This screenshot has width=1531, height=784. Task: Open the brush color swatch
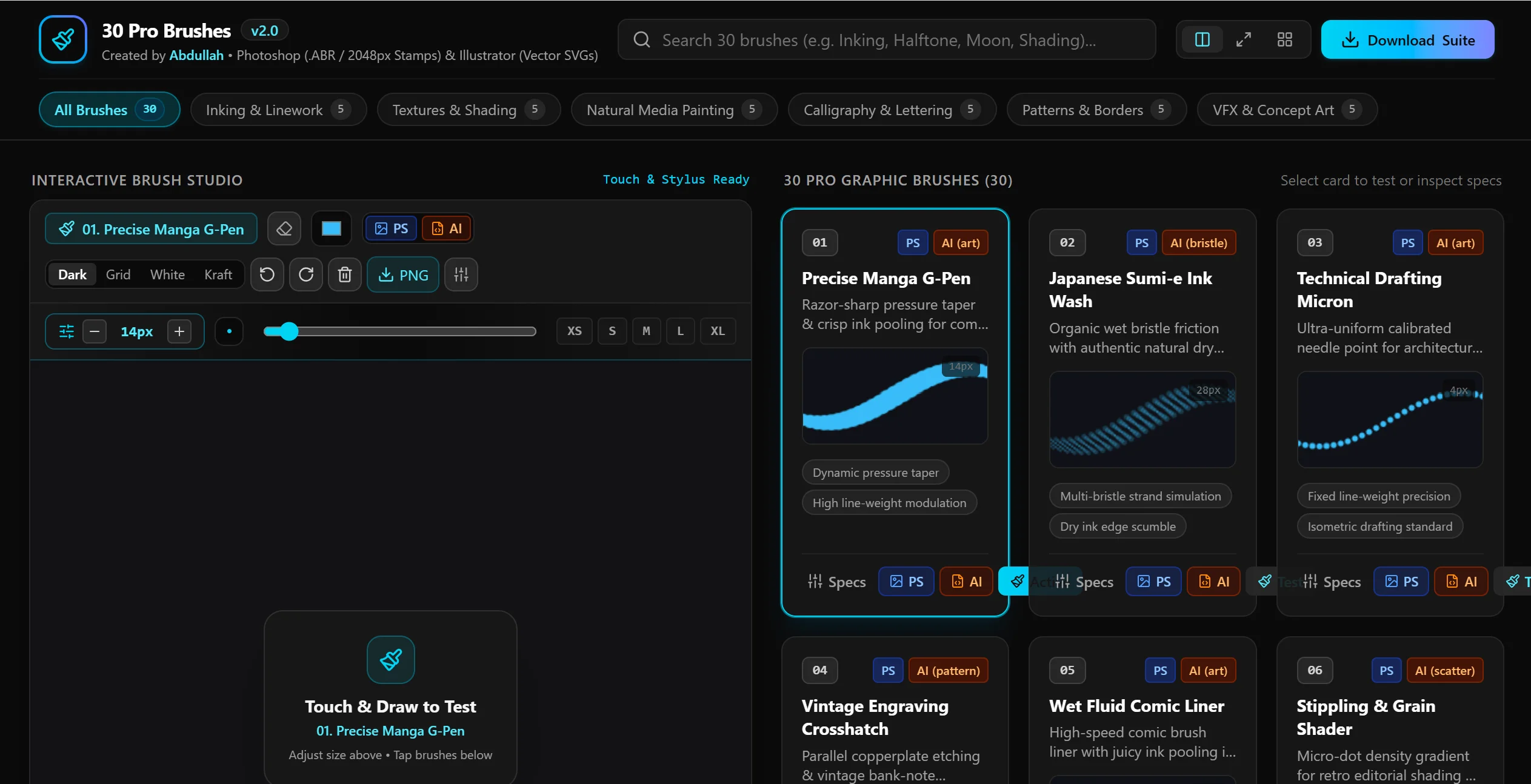click(331, 228)
